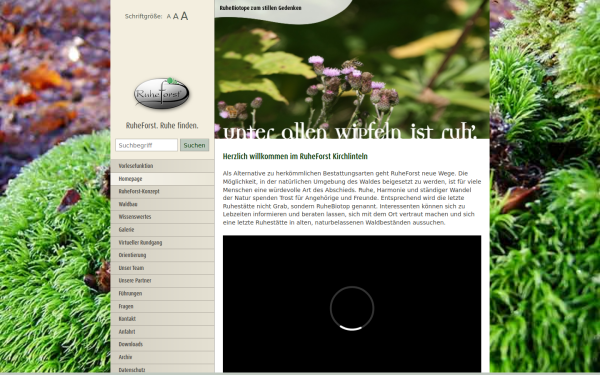This screenshot has height=375, width=600.
Task: Click the loading video player area
Action: pyautogui.click(x=352, y=304)
